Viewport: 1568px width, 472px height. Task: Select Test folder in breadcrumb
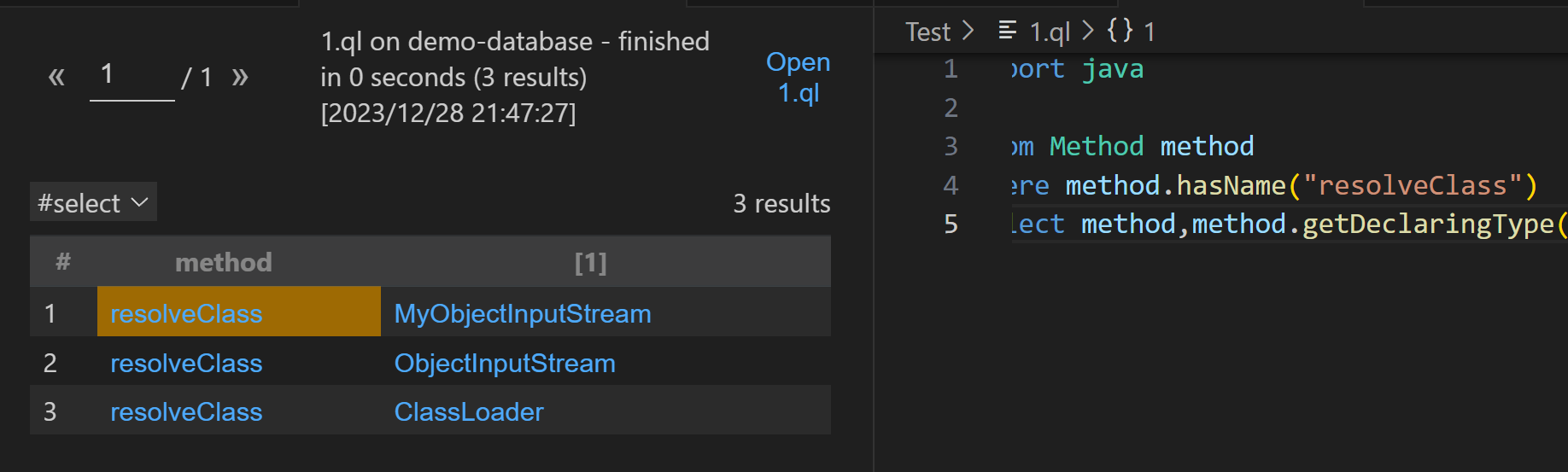pyautogui.click(x=927, y=32)
